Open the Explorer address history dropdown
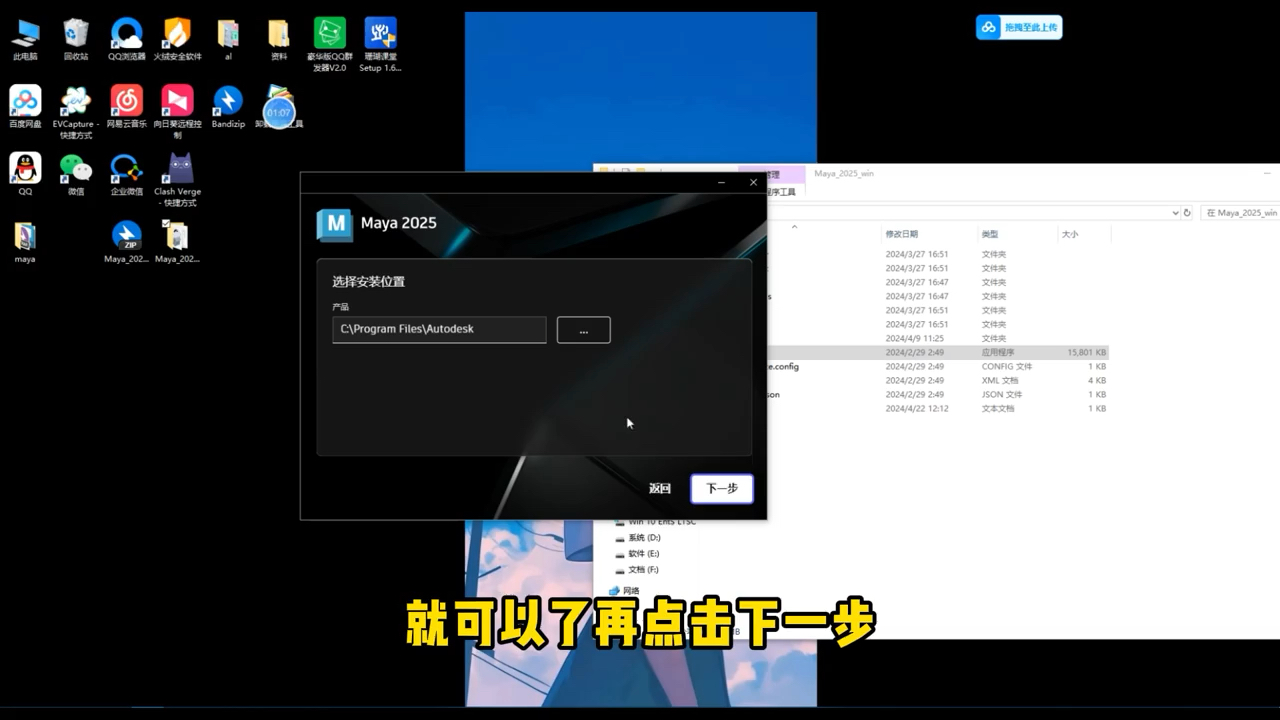The width and height of the screenshot is (1280, 720). pyautogui.click(x=1175, y=213)
